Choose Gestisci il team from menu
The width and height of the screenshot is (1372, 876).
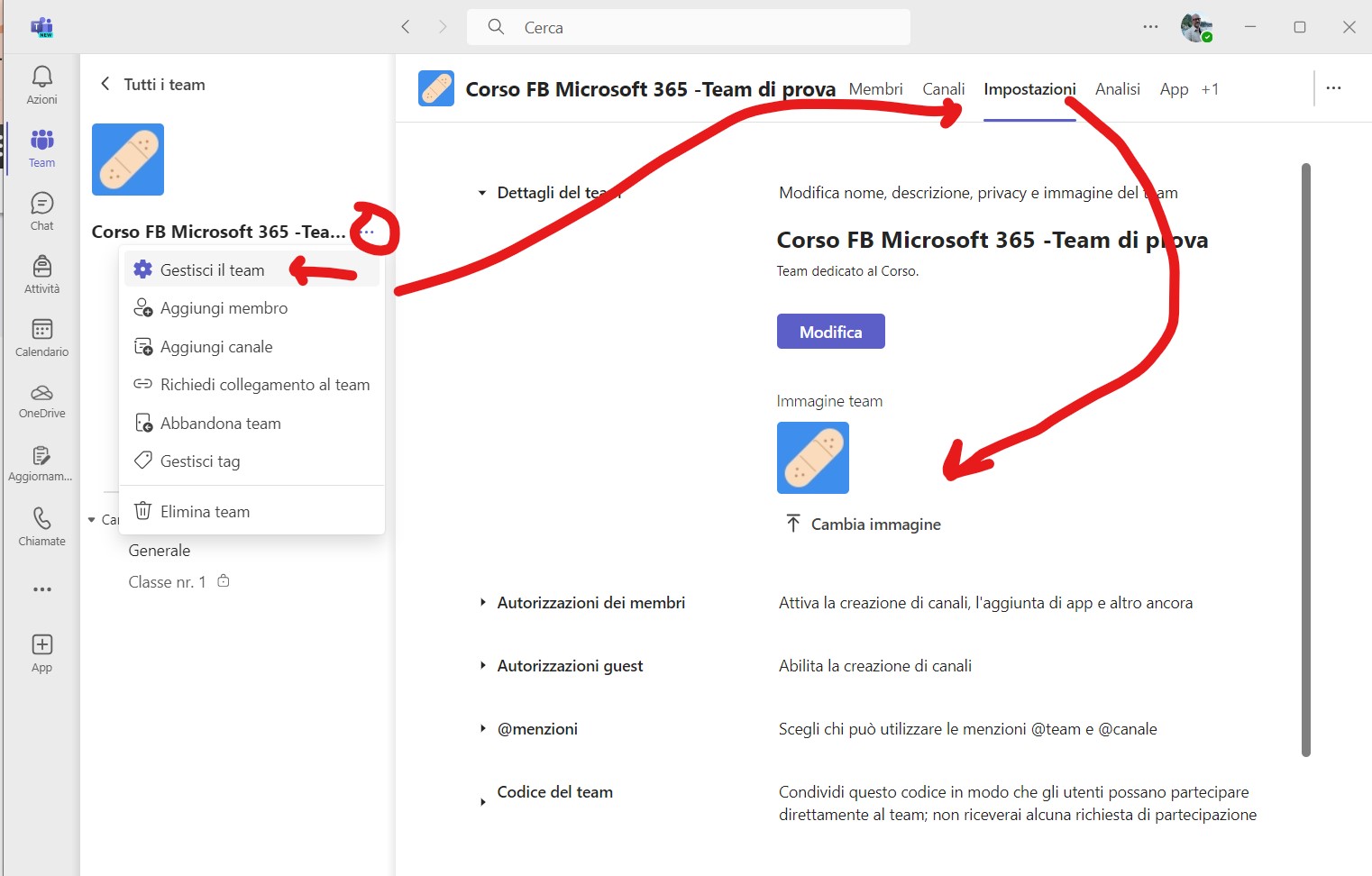click(252, 269)
